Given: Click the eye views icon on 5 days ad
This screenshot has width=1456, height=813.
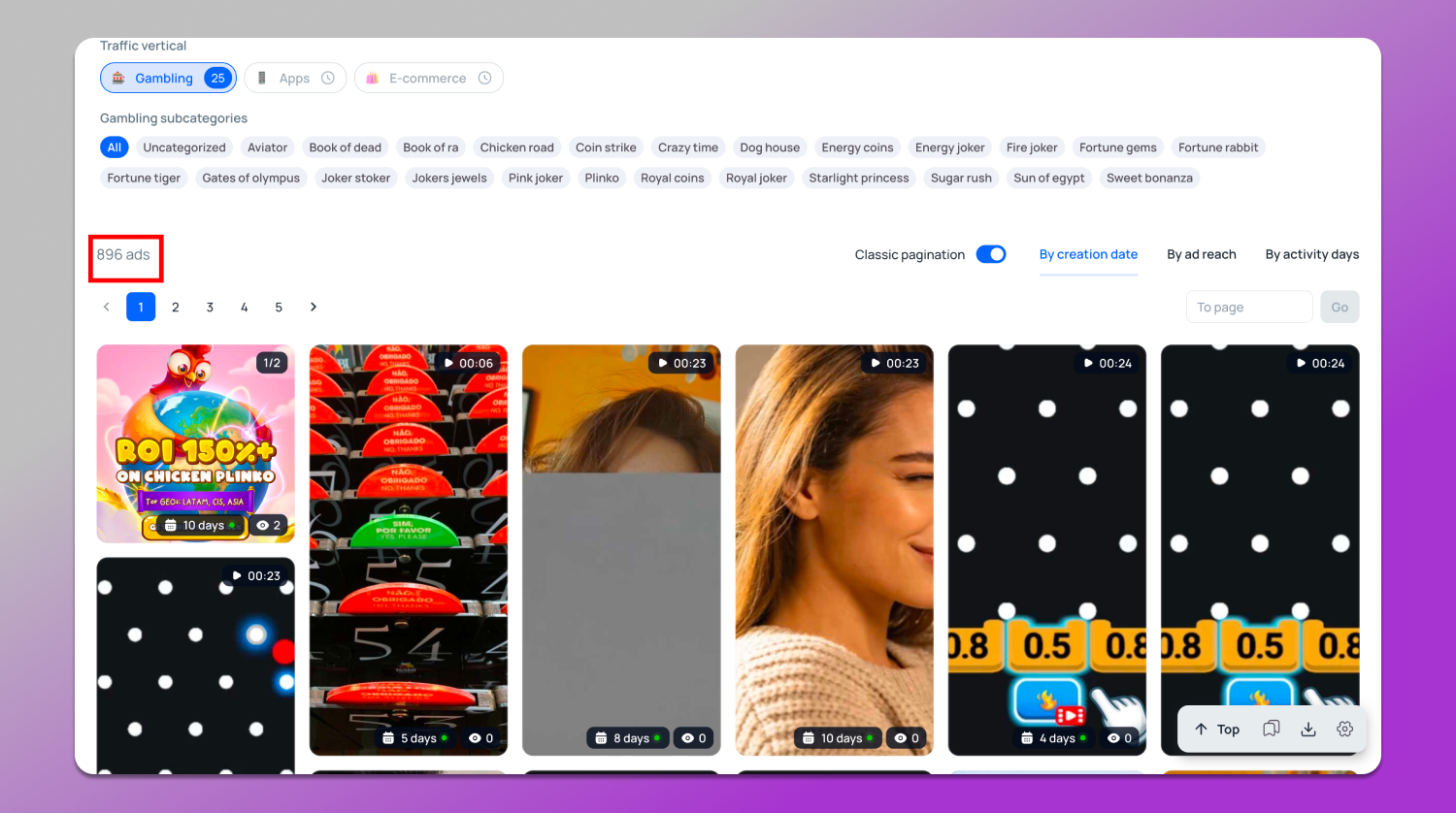Looking at the screenshot, I should [x=475, y=738].
